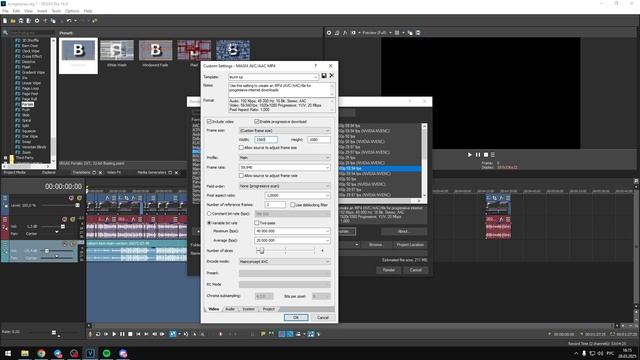640x360 pixels.
Task: Click the New project icon in main toolbar
Action: (x=5, y=21)
